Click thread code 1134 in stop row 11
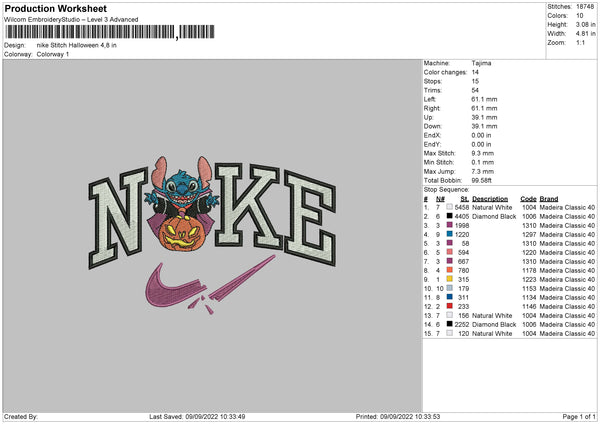The width and height of the screenshot is (600, 424). 529,297
